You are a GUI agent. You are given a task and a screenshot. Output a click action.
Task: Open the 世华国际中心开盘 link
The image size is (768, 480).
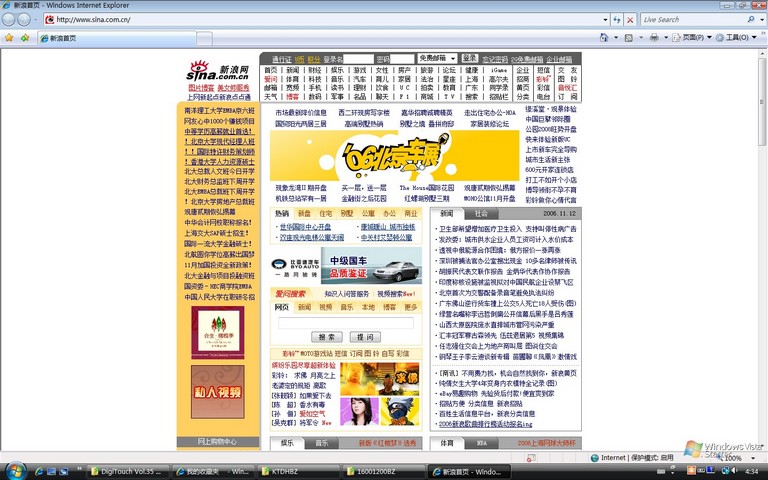[x=305, y=227]
